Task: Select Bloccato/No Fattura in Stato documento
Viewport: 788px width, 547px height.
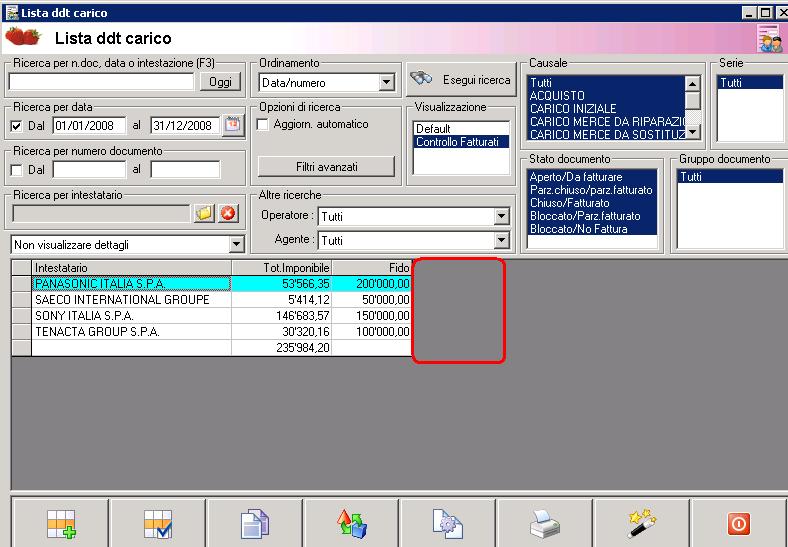Action: 592,229
